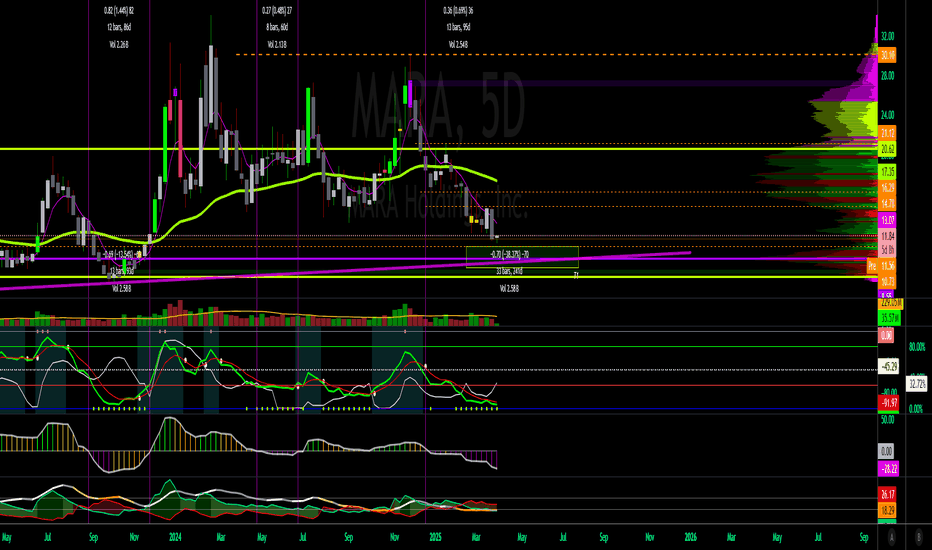The height and width of the screenshot is (550, 932).
Task: Select the 20.62 yellow price label
Action: [887, 149]
